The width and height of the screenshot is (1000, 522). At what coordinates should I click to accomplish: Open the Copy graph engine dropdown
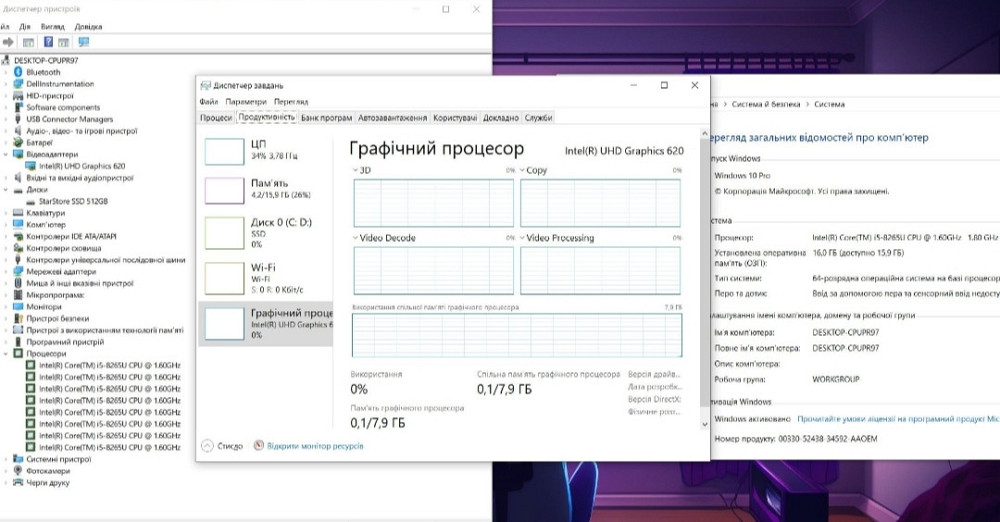point(523,171)
